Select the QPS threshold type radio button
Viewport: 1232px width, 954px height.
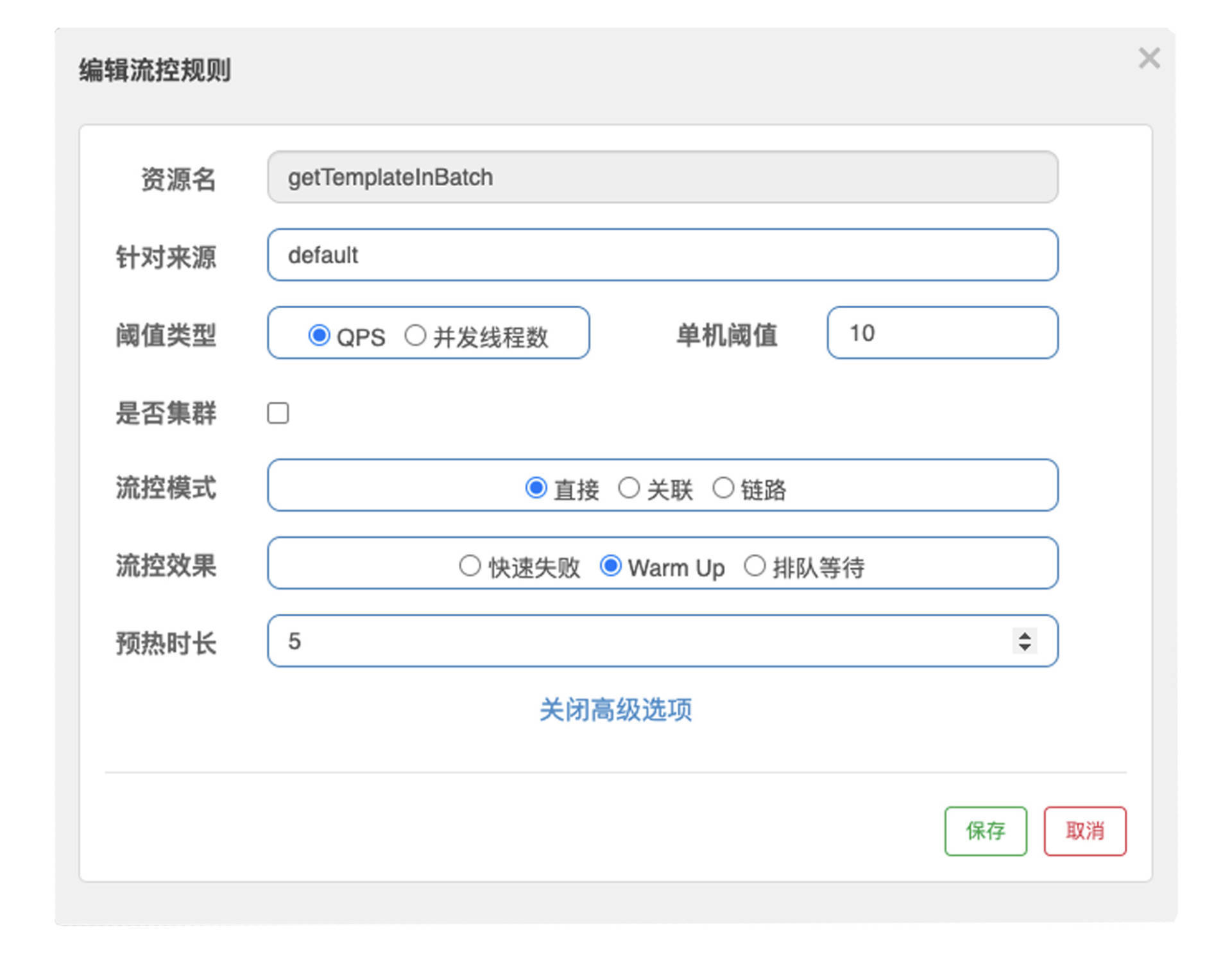click(319, 335)
